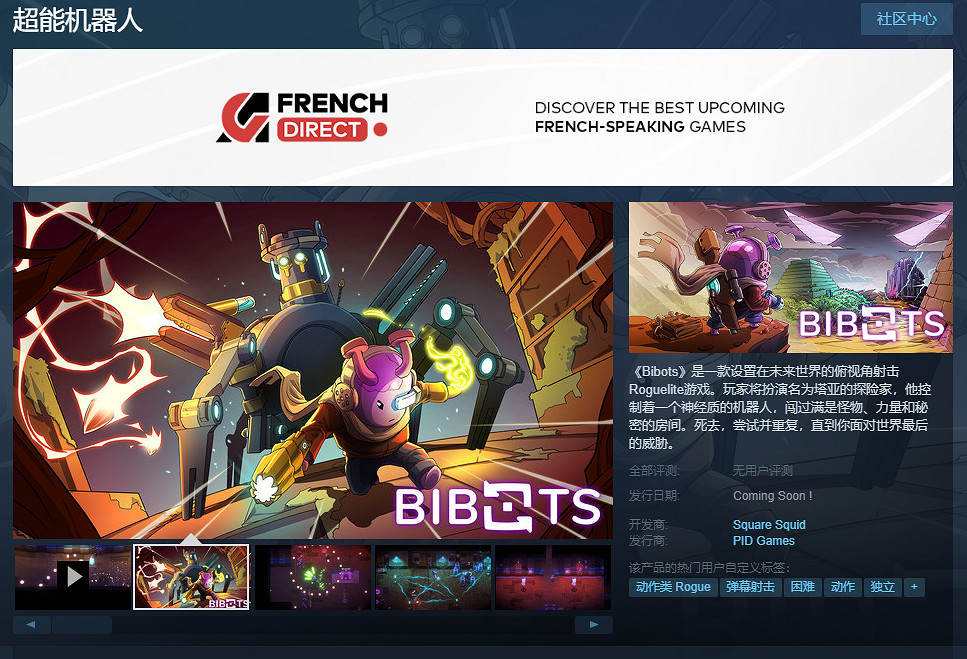Open the French Direct banner
This screenshot has height=659, width=967.
pyautogui.click(x=483, y=117)
